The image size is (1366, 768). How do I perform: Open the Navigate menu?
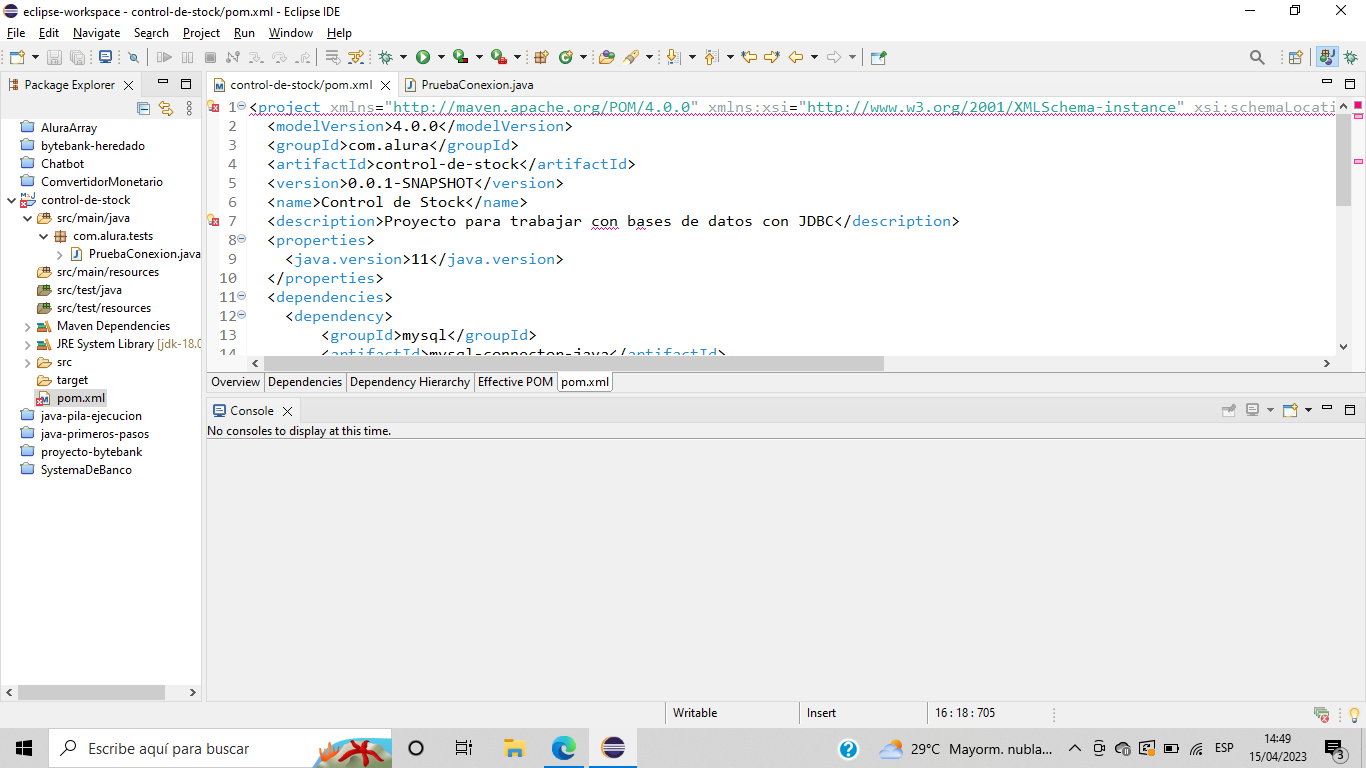pos(96,33)
